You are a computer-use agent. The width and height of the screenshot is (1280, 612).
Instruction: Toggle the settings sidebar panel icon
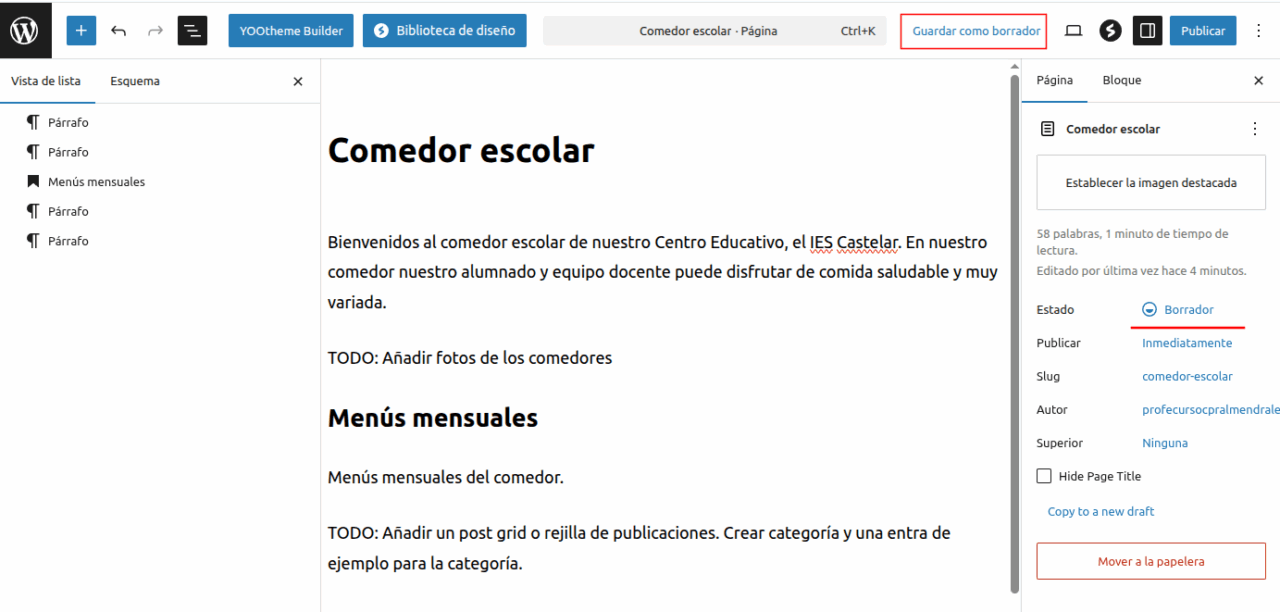[1147, 31]
